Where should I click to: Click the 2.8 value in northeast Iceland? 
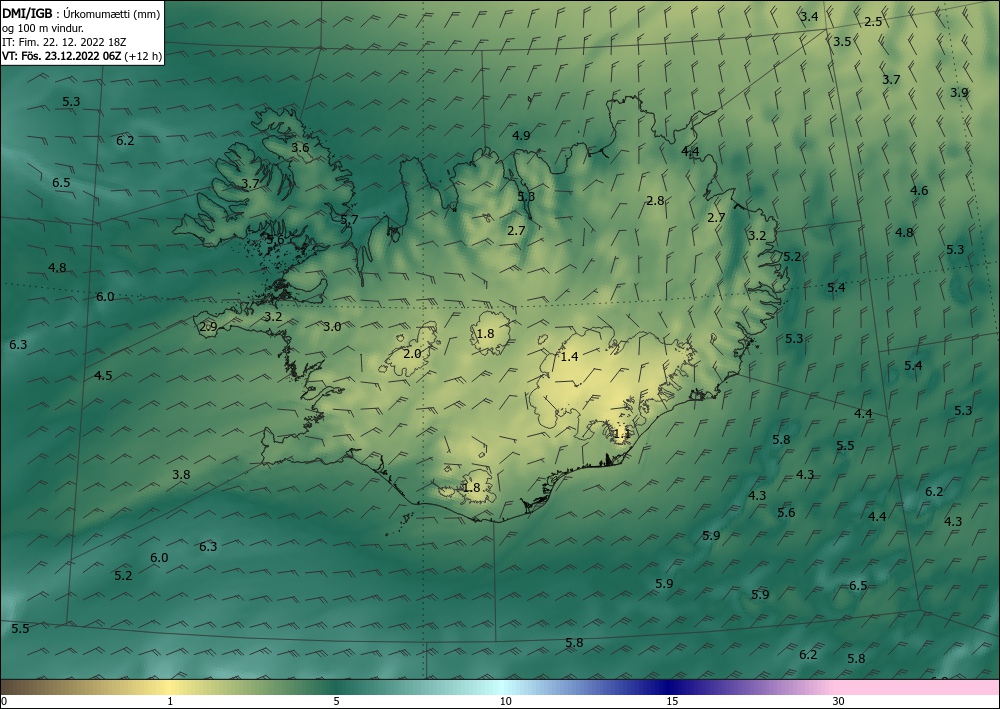tap(656, 201)
